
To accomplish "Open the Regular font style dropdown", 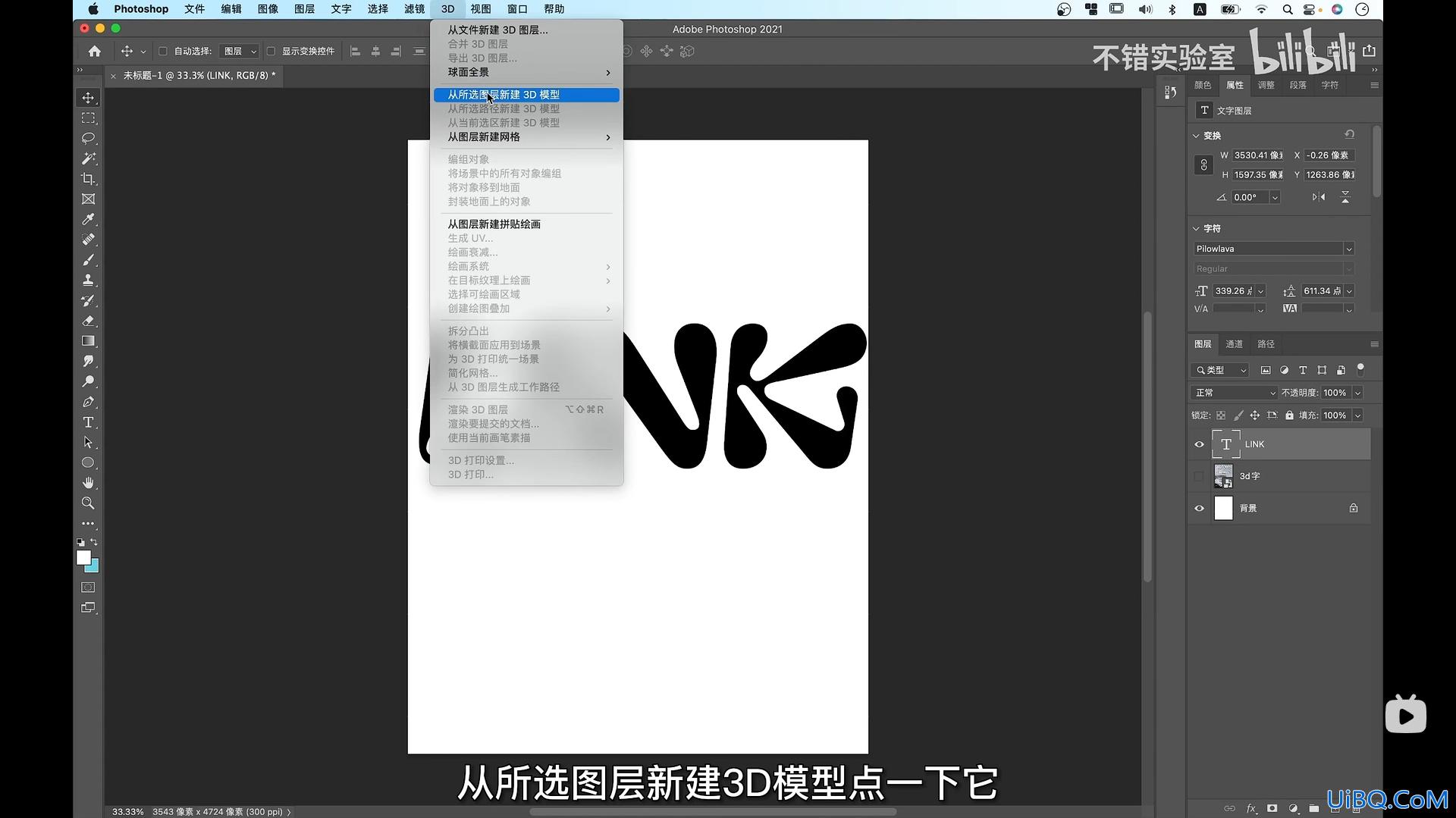I will click(x=1274, y=268).
